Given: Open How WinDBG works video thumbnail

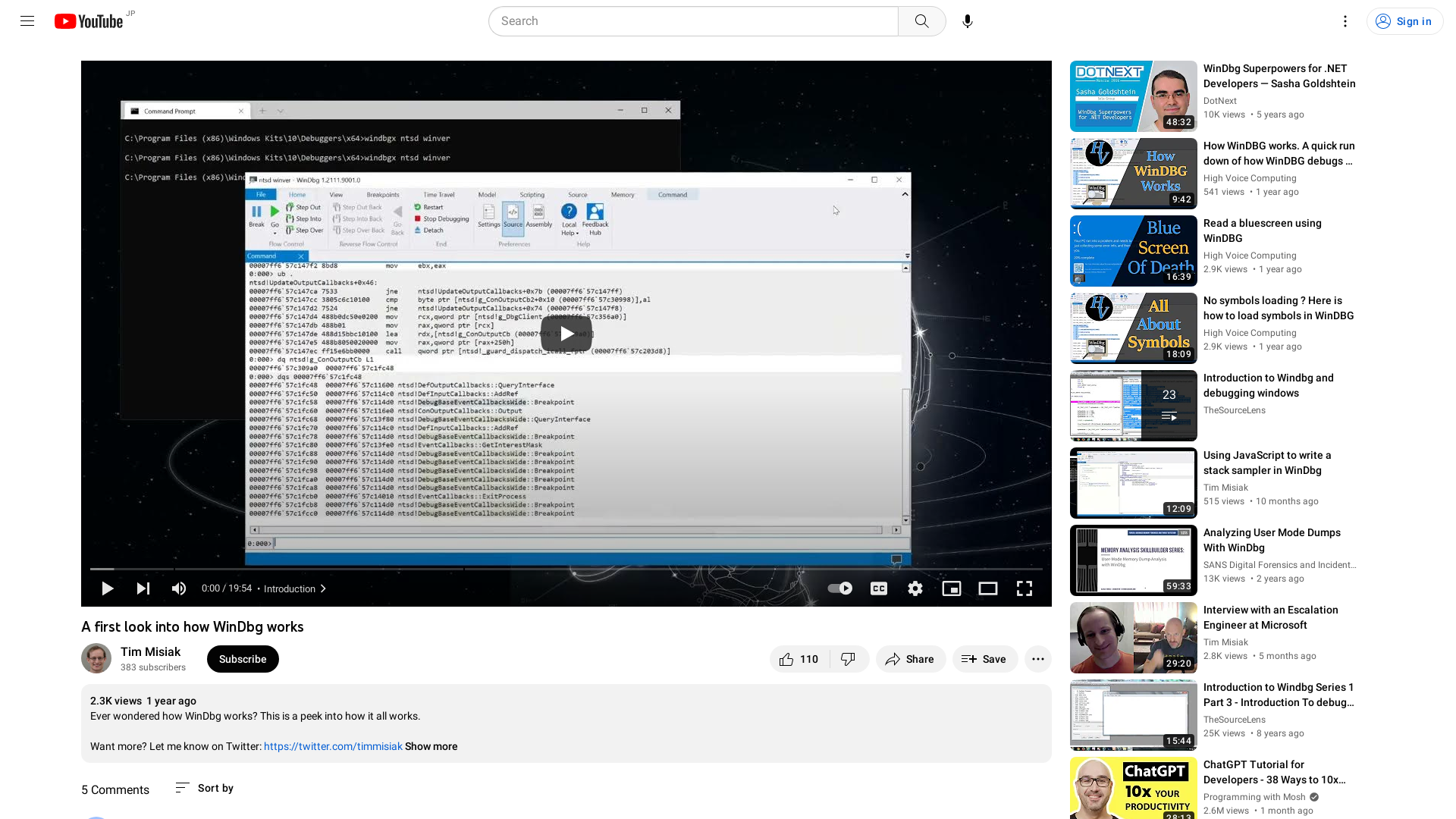Looking at the screenshot, I should 1133,174.
